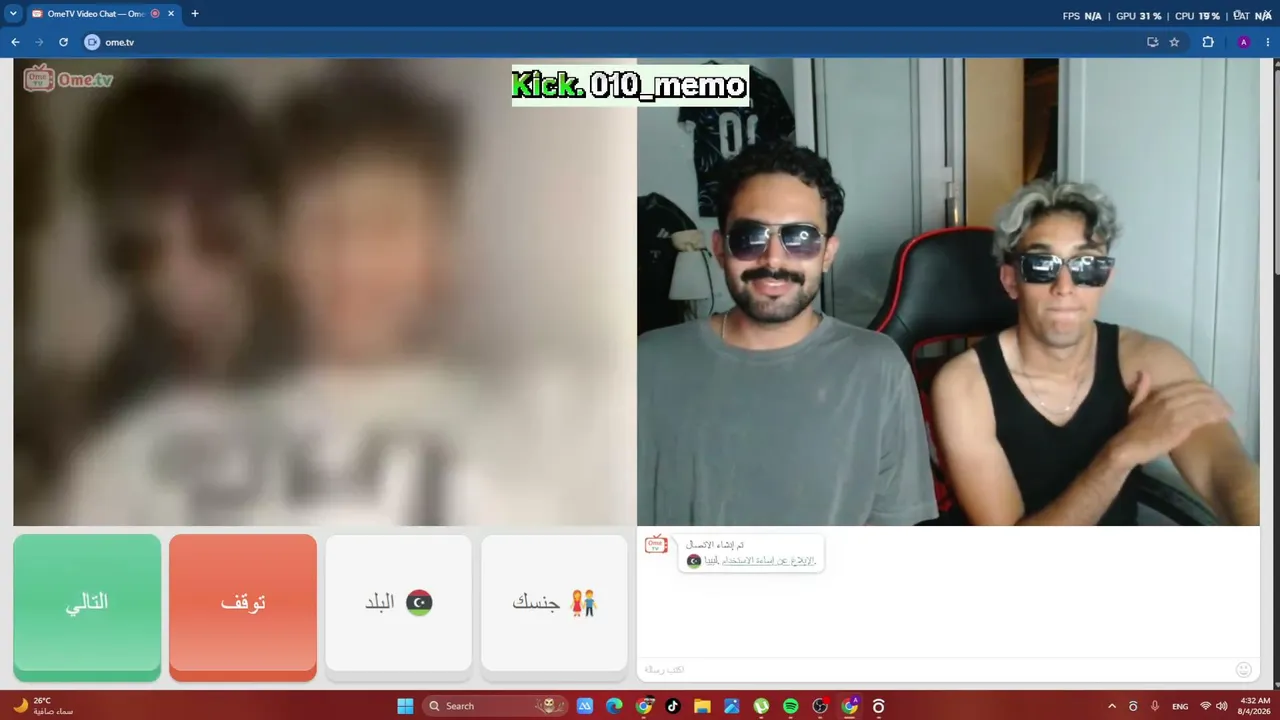Open the tab search dropdown arrow

[x=13, y=14]
